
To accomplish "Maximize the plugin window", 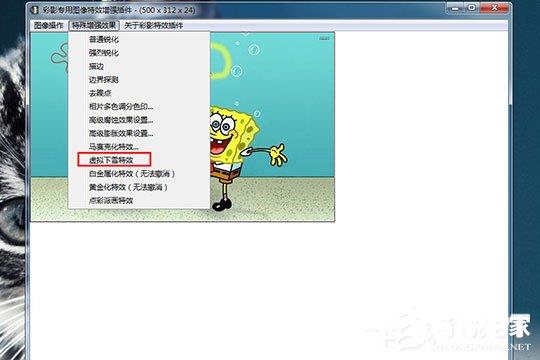I will [472, 8].
